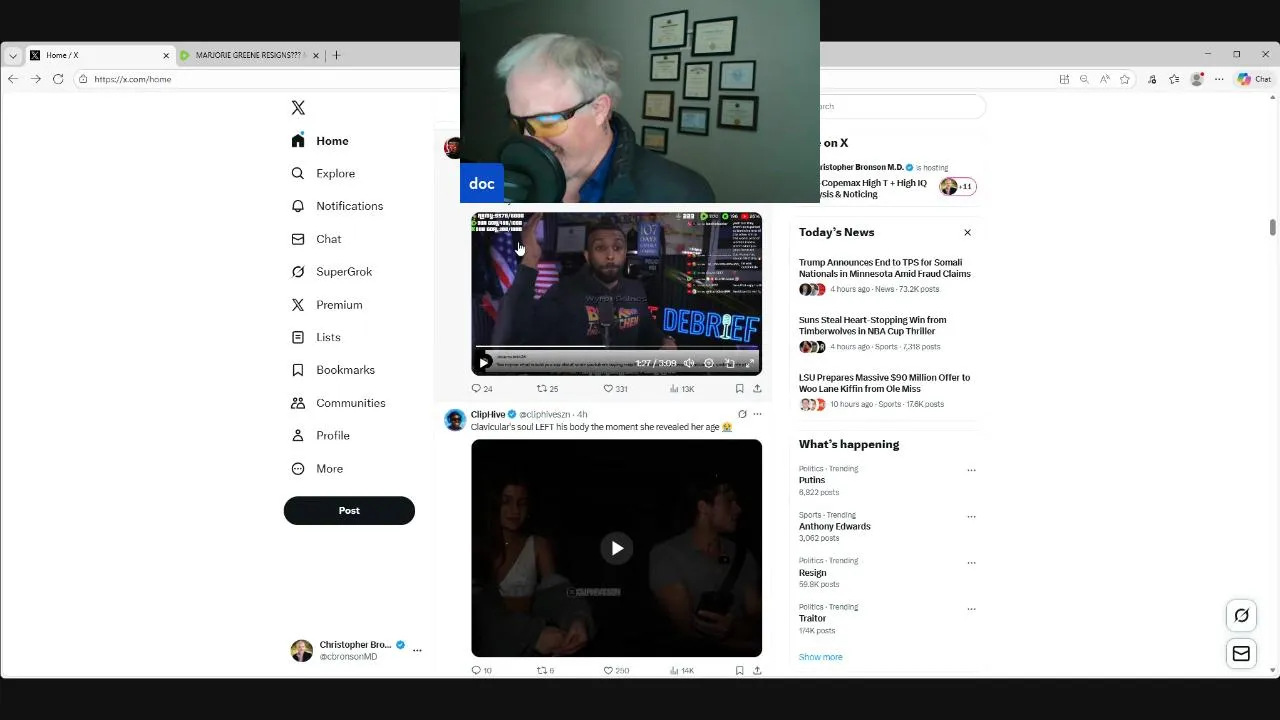The image size is (1280, 720).
Task: Share the ClipHive post
Action: coord(757,671)
